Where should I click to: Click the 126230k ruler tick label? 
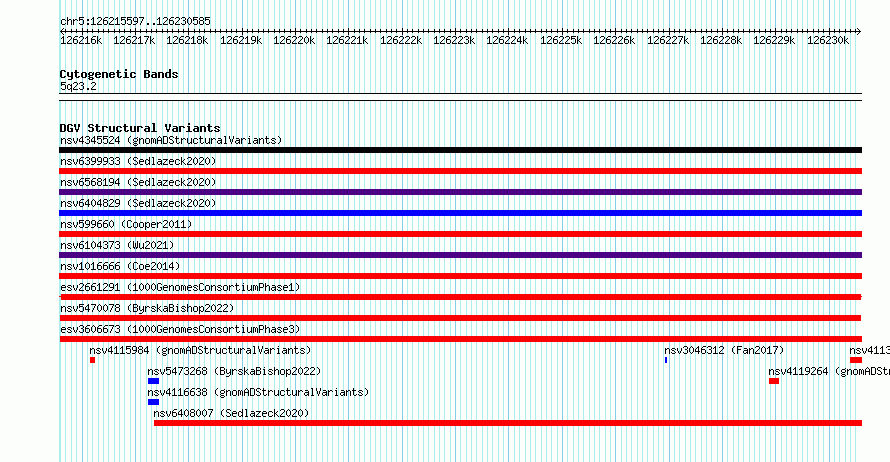pos(828,40)
